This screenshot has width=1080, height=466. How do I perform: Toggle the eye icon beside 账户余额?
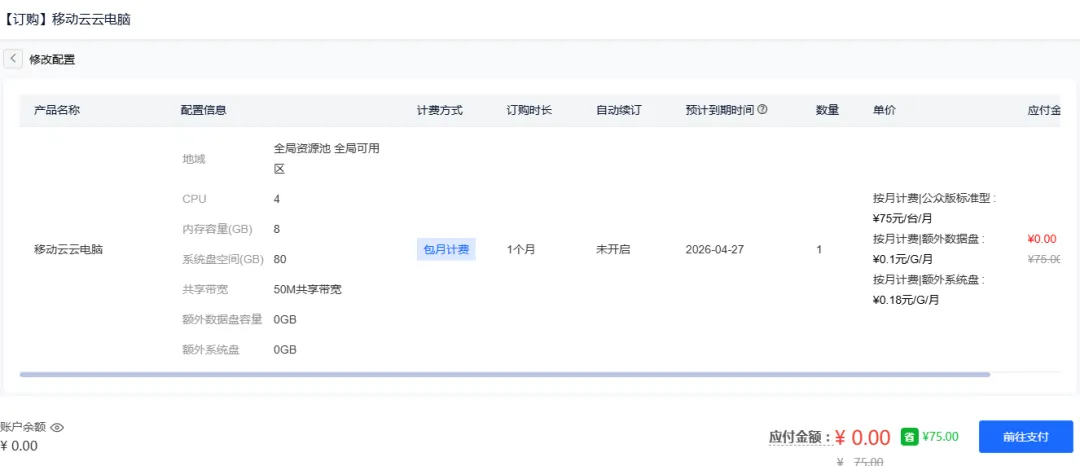57,427
